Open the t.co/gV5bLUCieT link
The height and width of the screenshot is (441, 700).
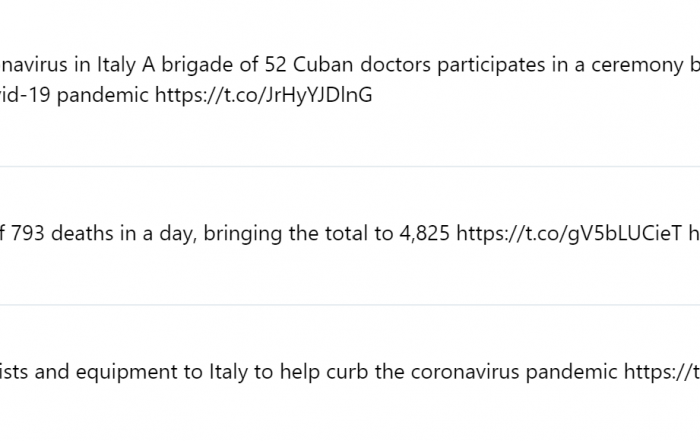(569, 233)
